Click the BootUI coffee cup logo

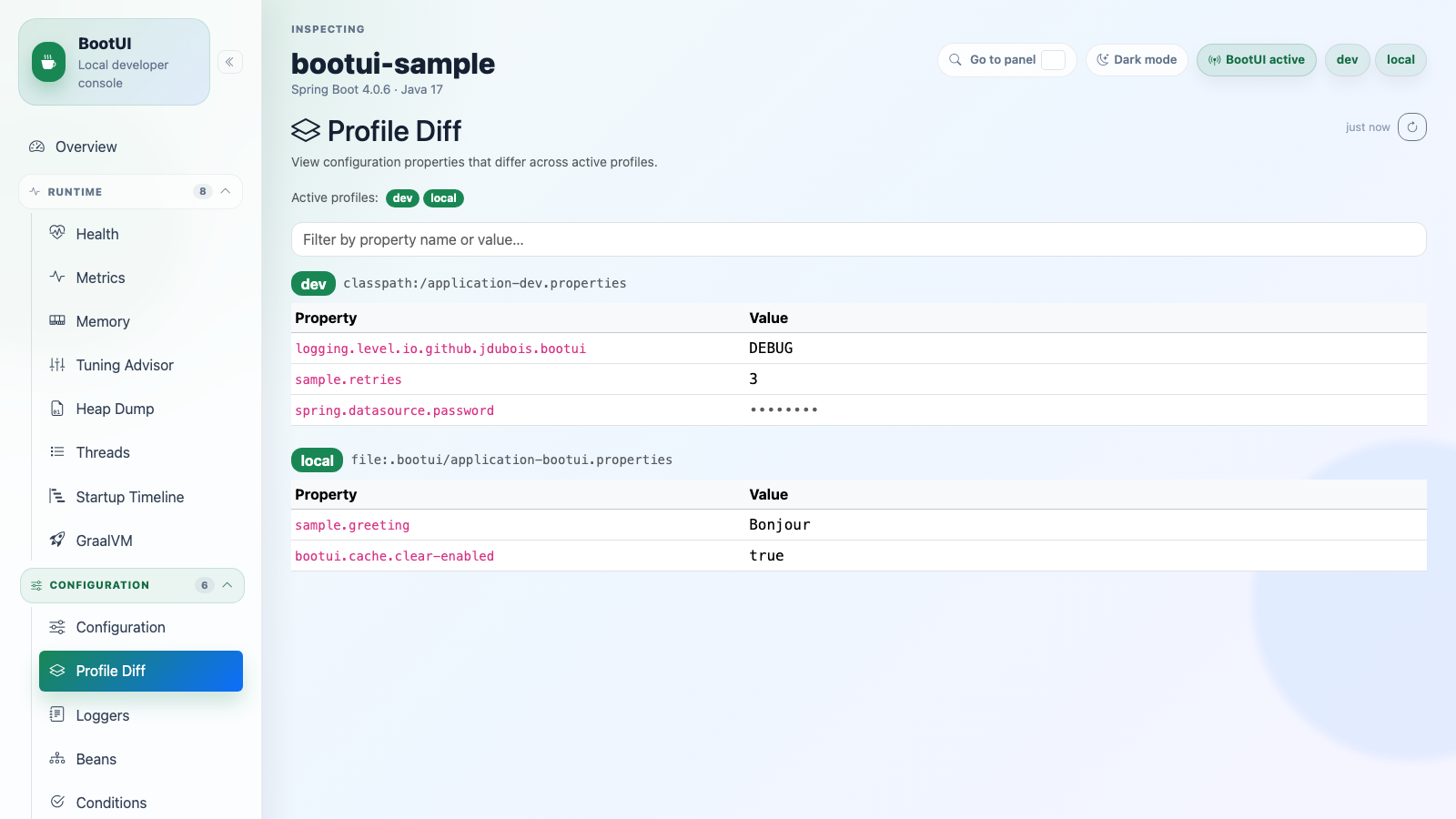point(48,62)
